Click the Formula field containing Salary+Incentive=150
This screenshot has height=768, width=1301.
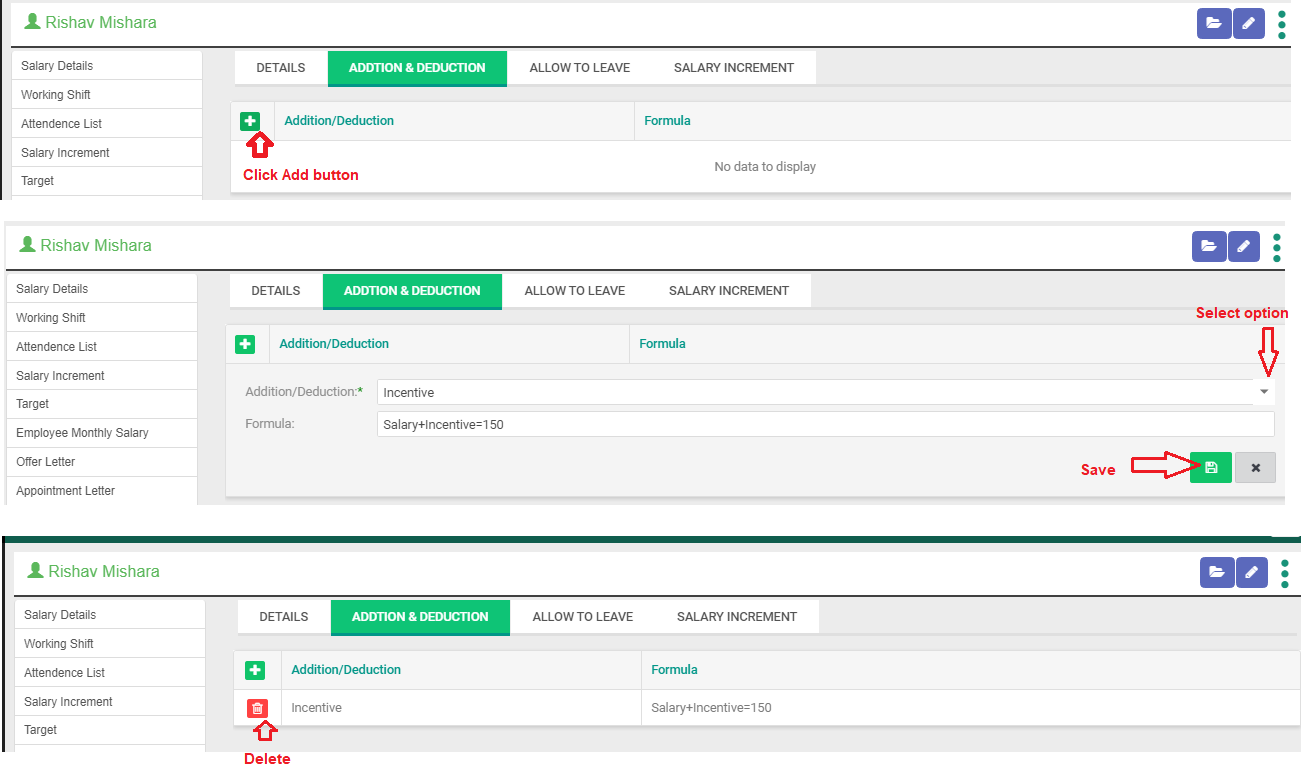pos(825,425)
